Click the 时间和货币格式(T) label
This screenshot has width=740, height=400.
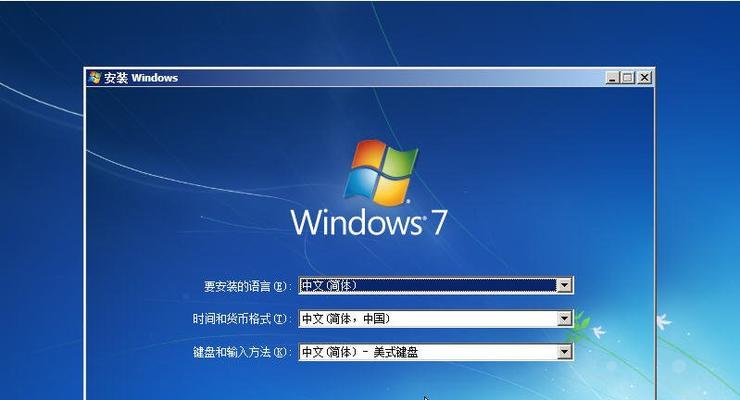click(x=240, y=319)
